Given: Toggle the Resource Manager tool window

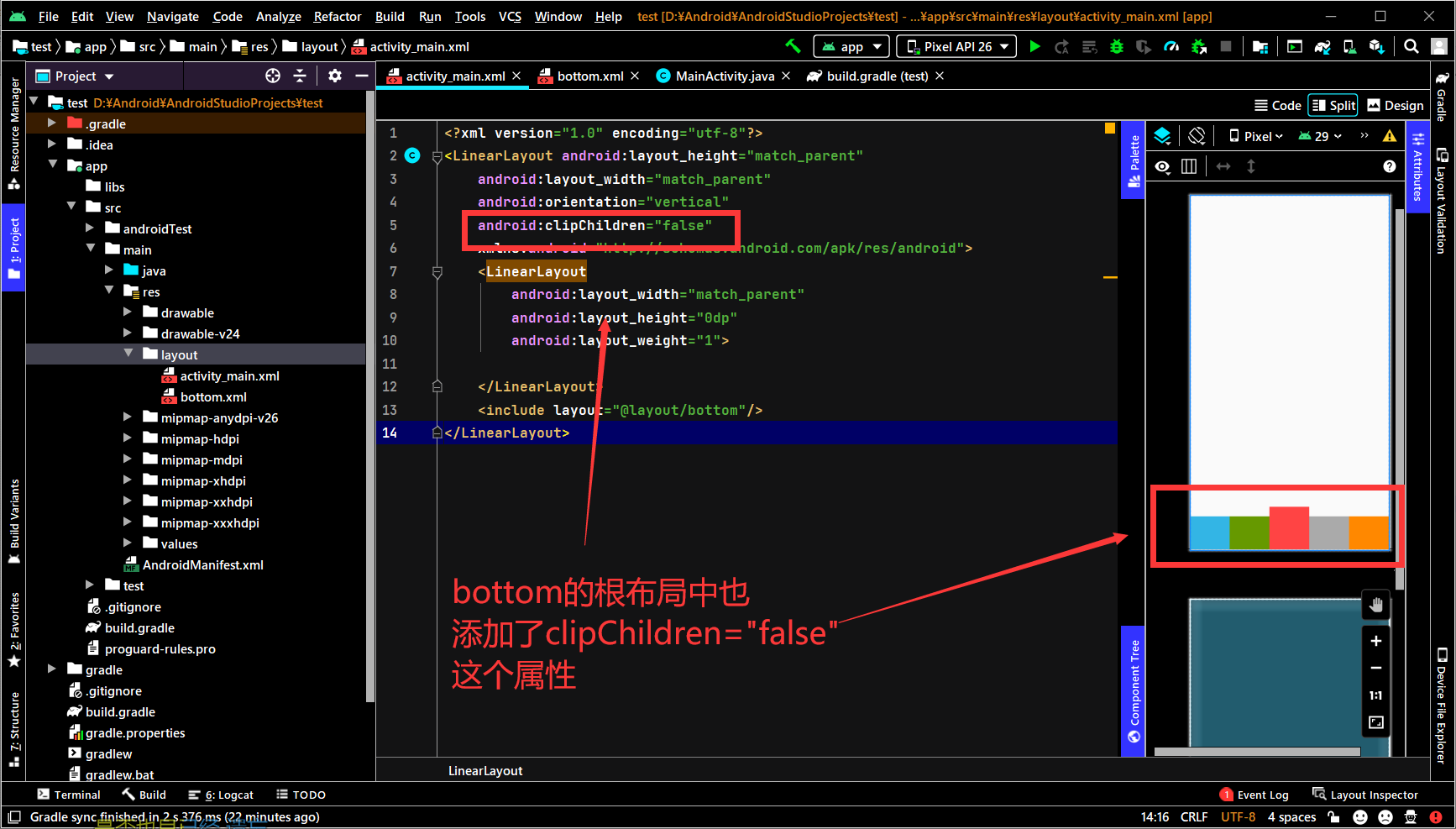Looking at the screenshot, I should point(13,133).
